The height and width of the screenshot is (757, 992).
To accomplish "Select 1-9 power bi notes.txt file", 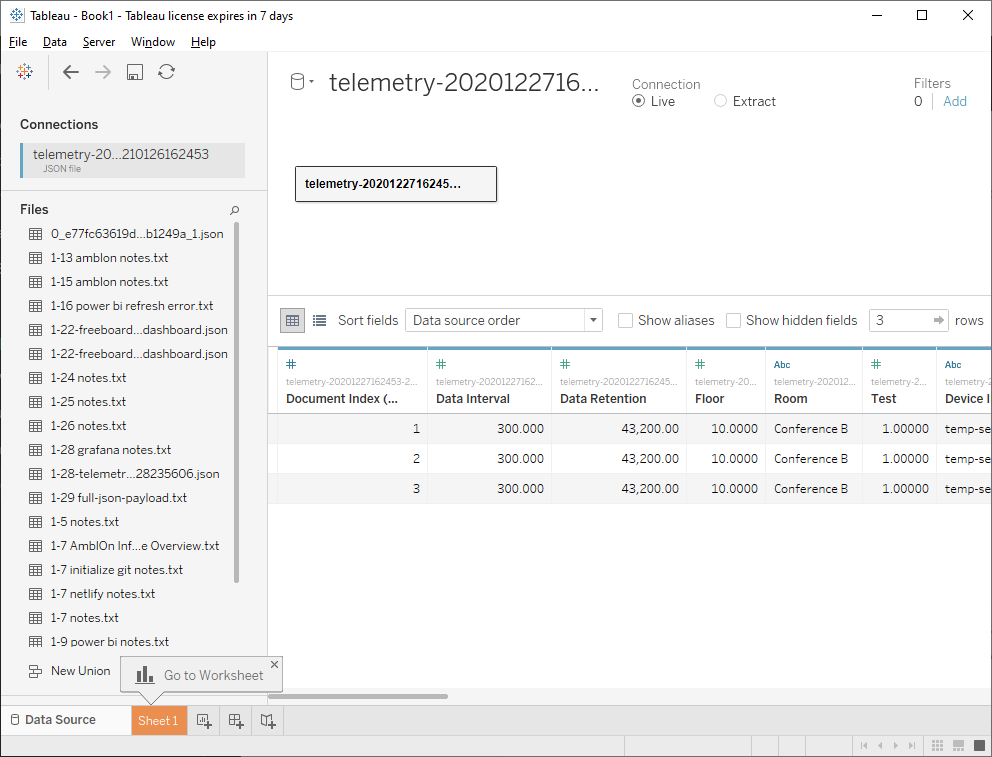I will (x=99, y=643).
